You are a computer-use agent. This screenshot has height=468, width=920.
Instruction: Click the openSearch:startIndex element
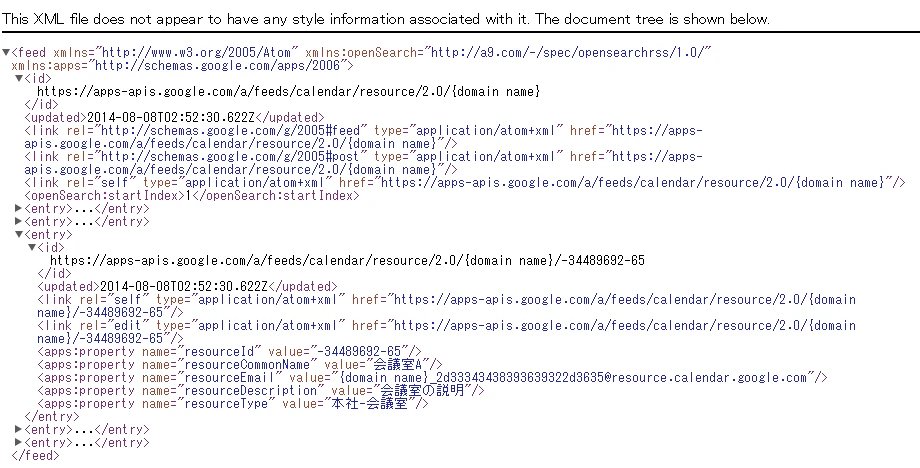(192, 195)
